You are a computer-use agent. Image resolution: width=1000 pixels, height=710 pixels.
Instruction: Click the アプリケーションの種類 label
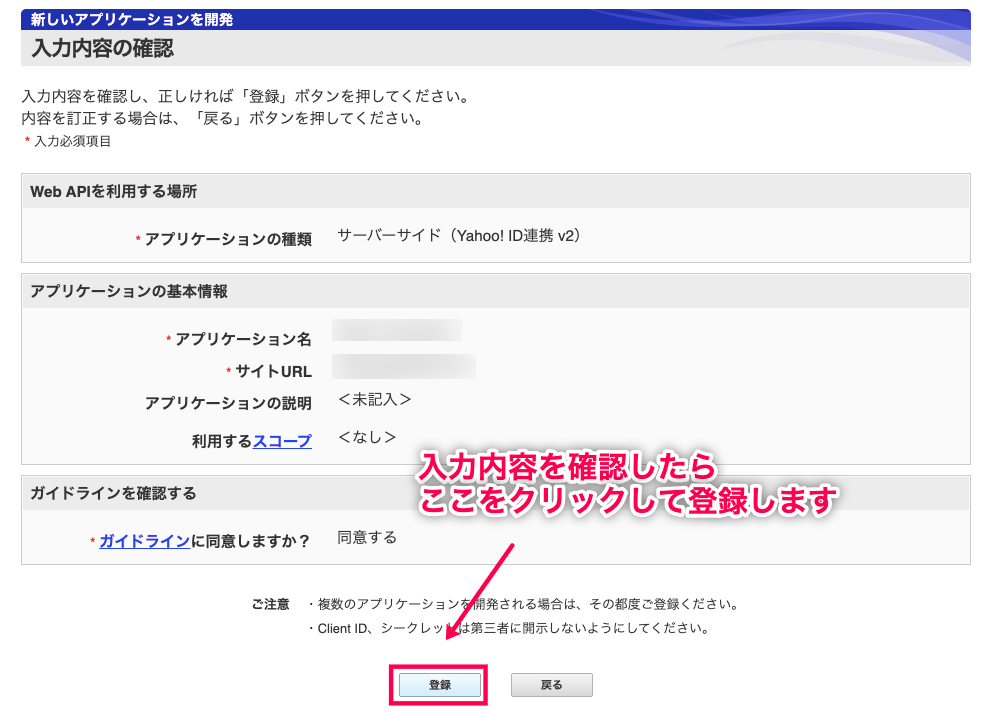point(228,239)
